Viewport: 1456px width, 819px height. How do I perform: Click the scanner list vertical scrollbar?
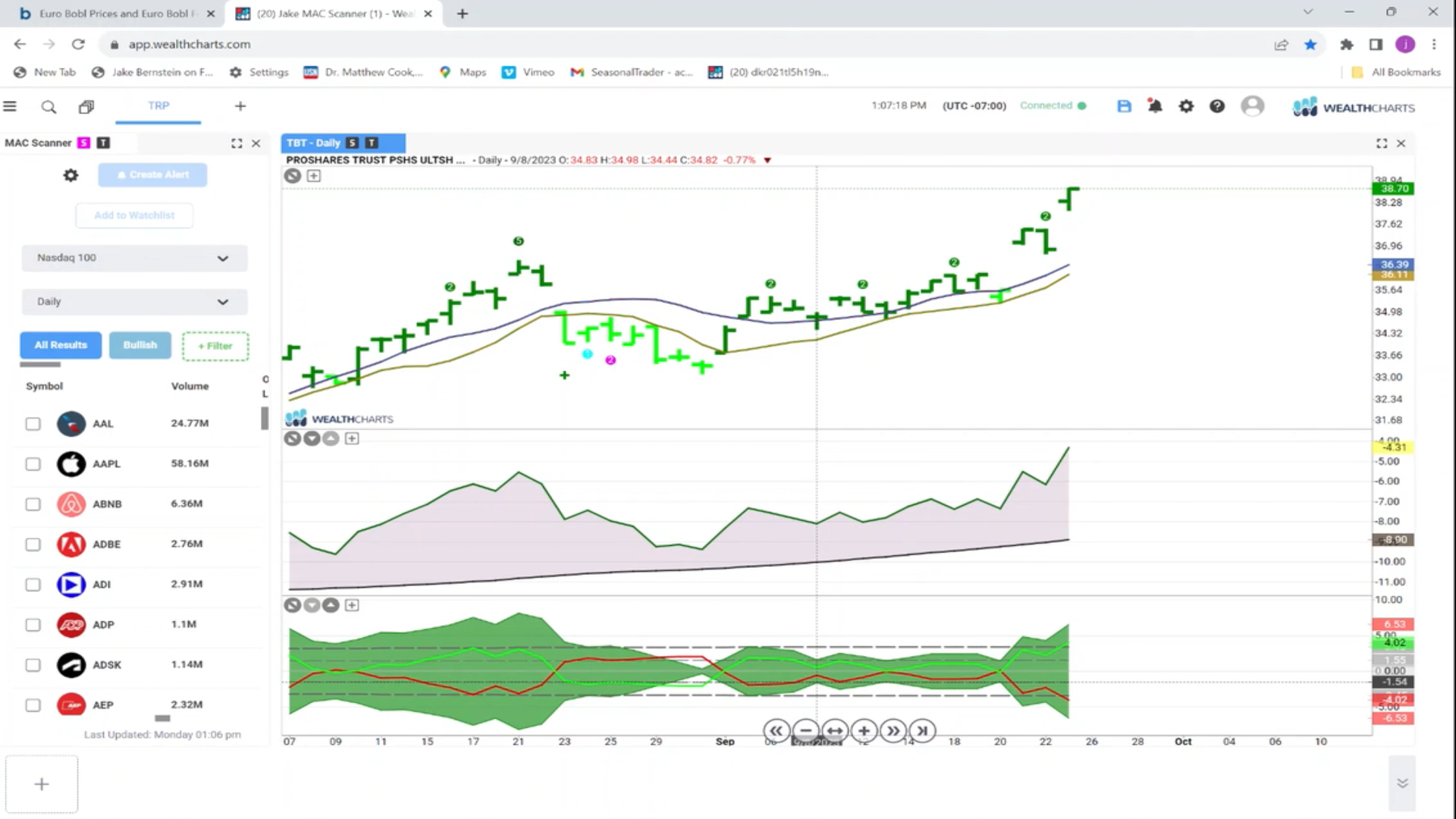265,418
